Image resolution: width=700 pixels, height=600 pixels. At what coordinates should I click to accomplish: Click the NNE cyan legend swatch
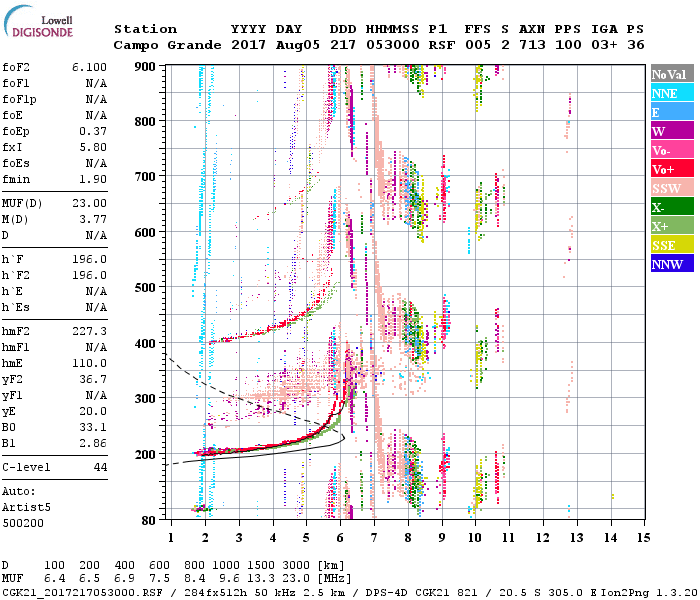coord(671,93)
